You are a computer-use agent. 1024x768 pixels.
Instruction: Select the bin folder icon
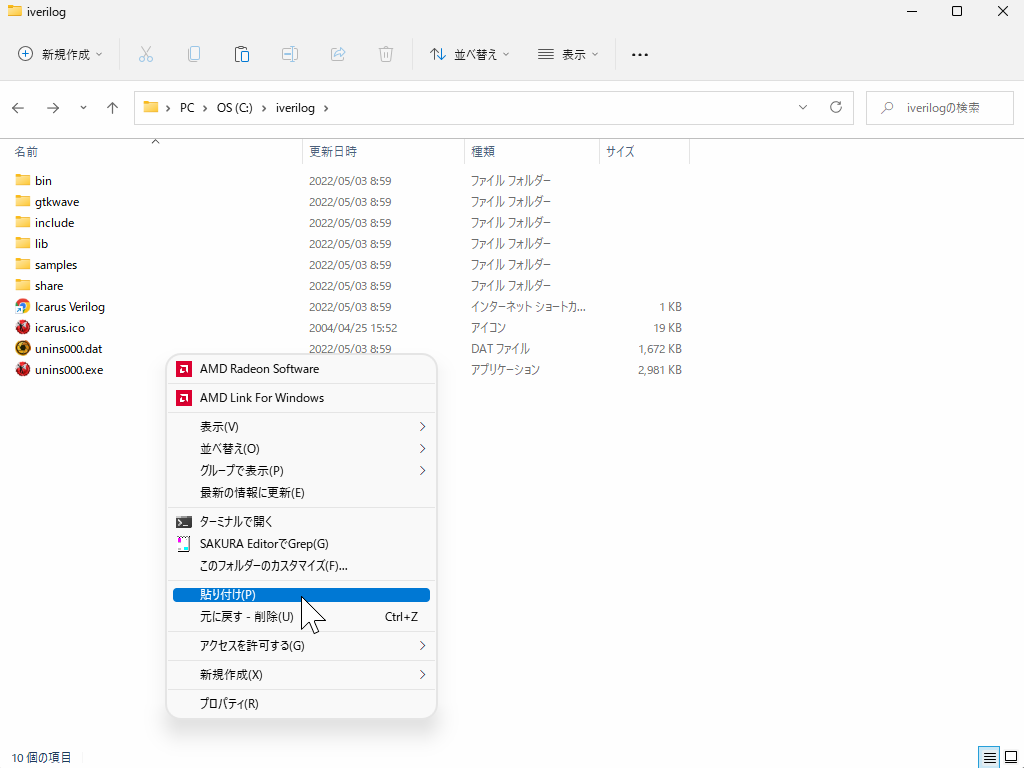[23, 180]
